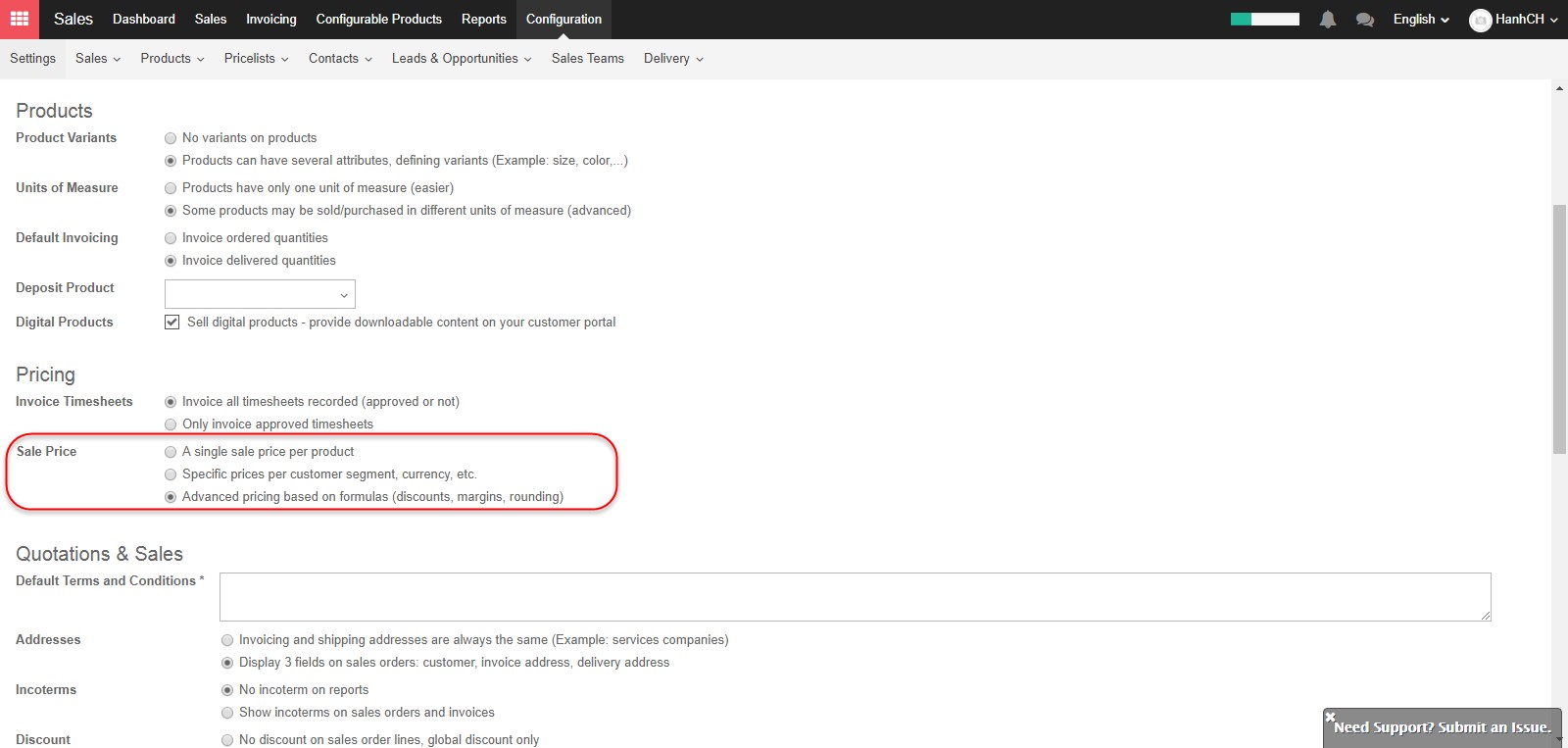
Task: Select Only invoice approved timesheets
Action: [171, 424]
